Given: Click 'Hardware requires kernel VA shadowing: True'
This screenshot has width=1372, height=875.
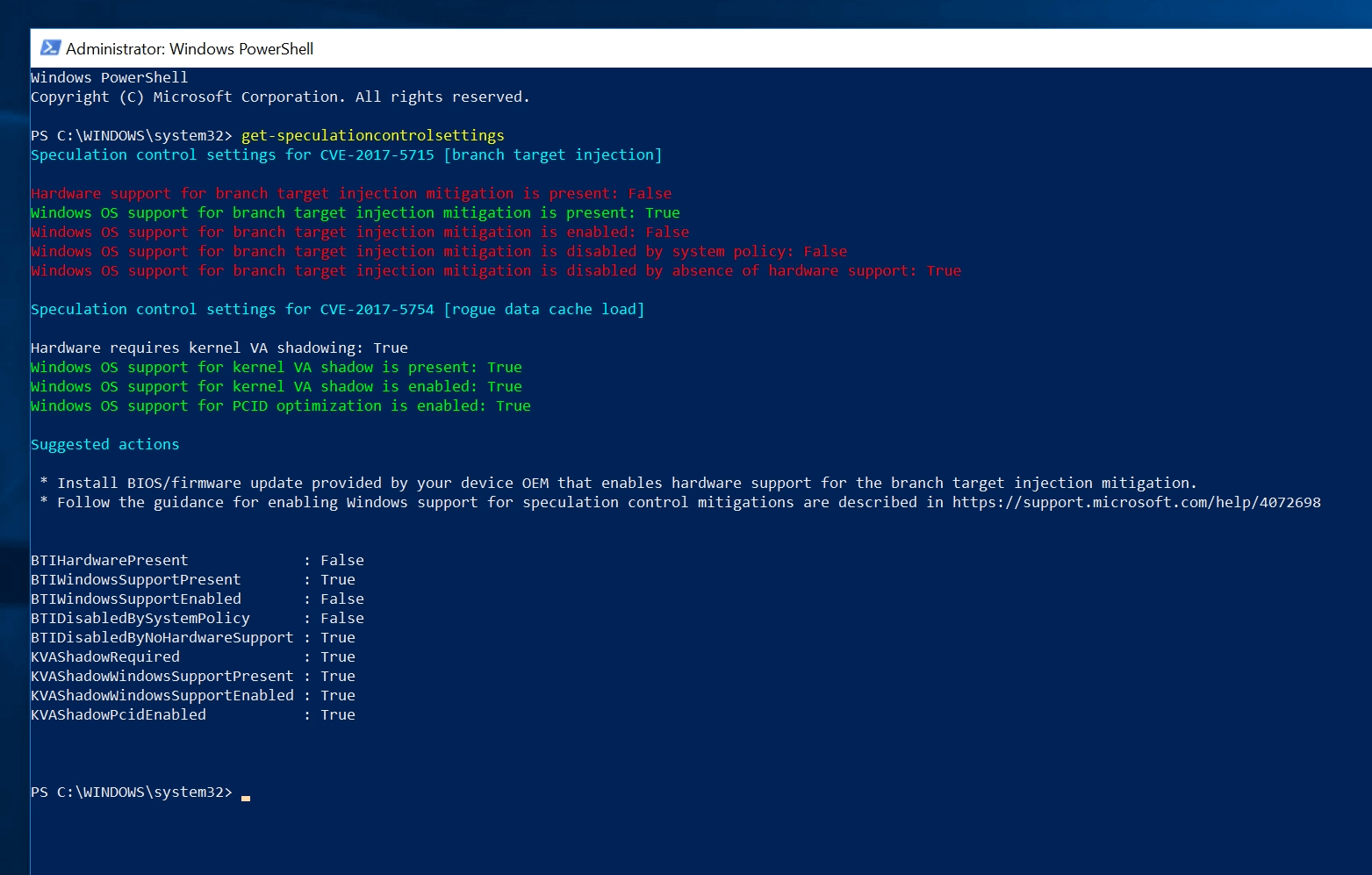Looking at the screenshot, I should pos(219,348).
